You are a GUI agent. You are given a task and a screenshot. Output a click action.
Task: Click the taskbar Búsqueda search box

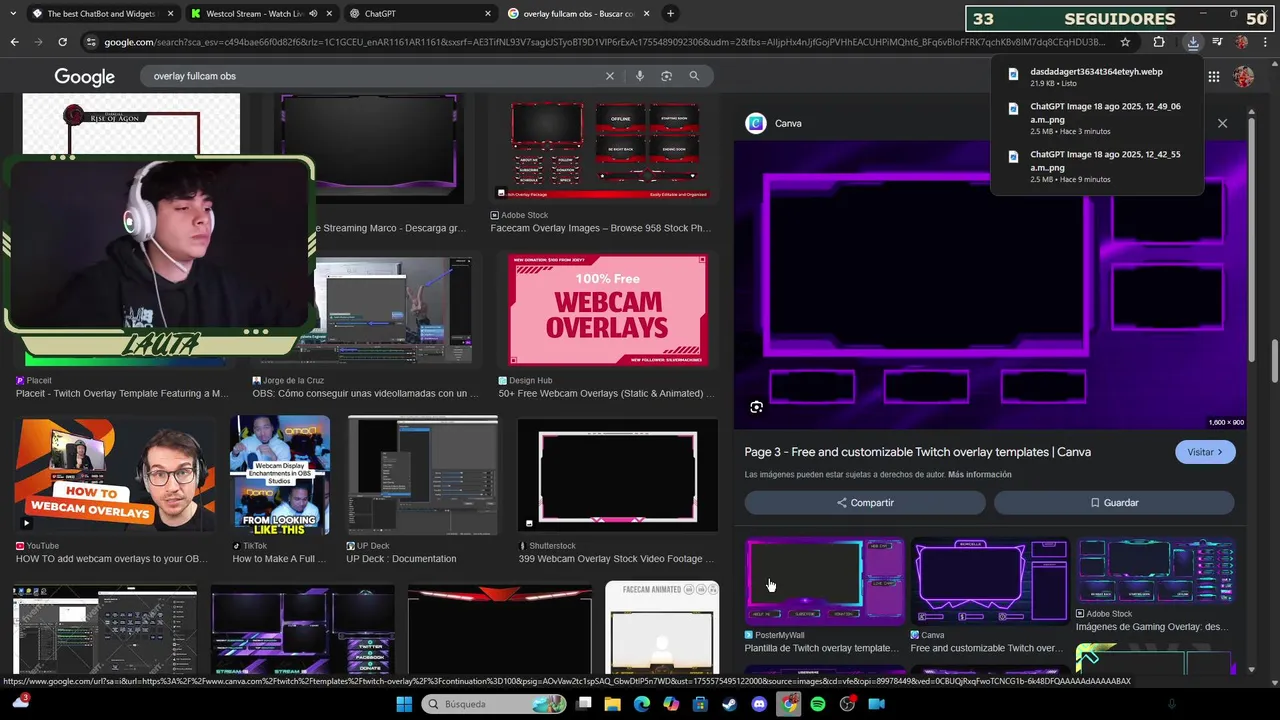495,704
